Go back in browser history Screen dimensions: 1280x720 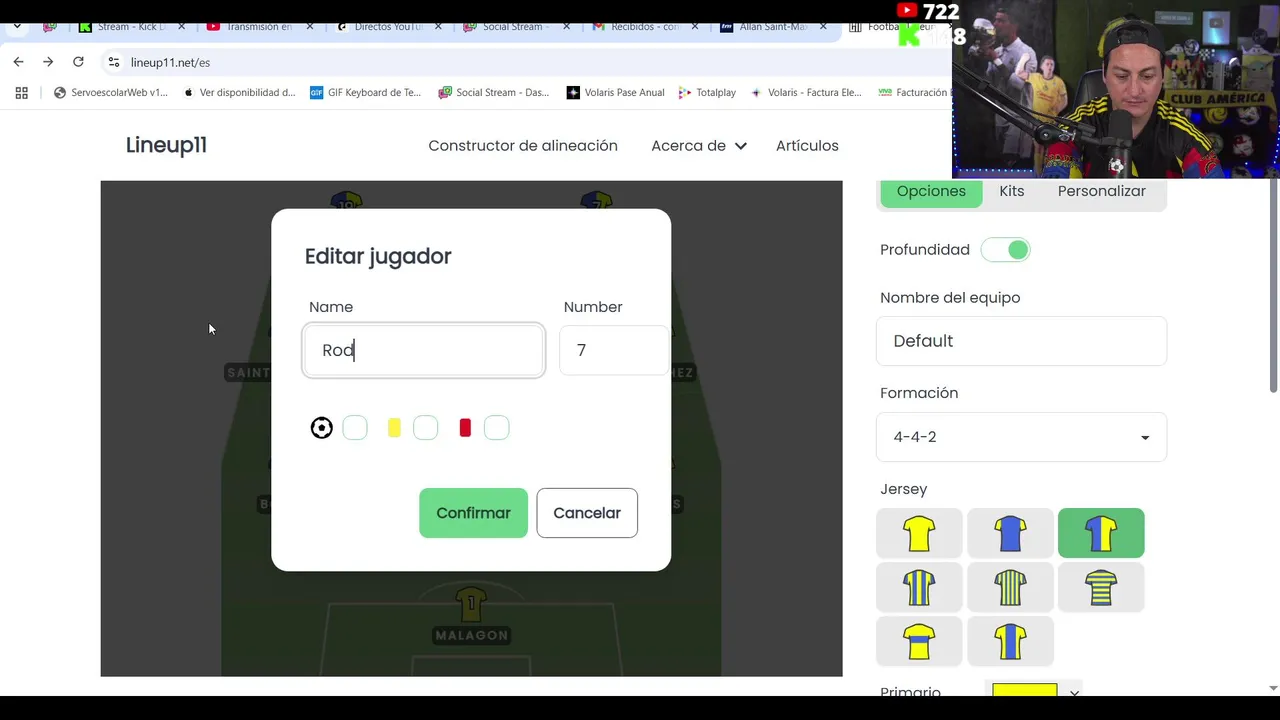pos(18,62)
